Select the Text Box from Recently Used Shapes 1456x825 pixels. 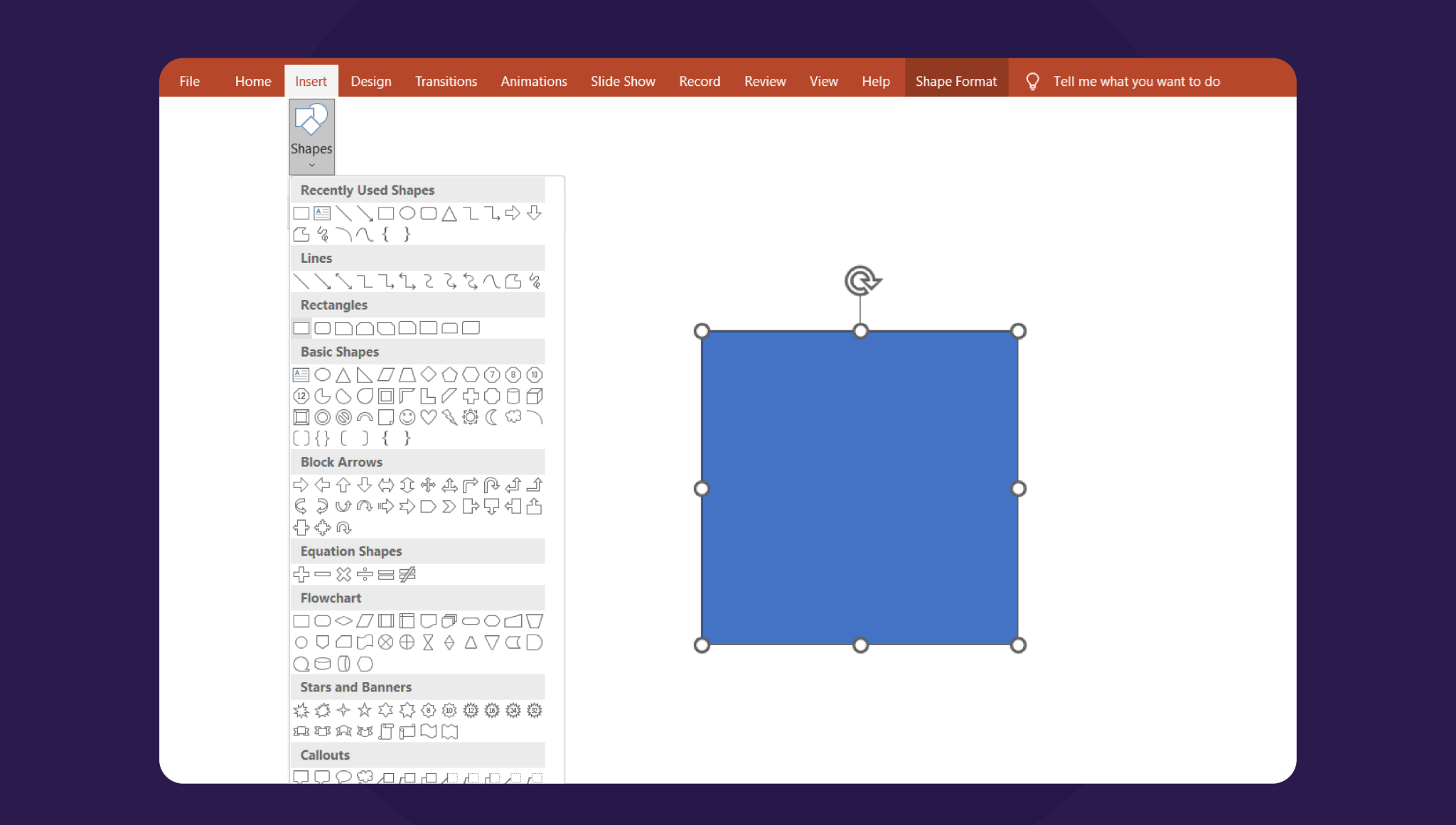pos(322,212)
